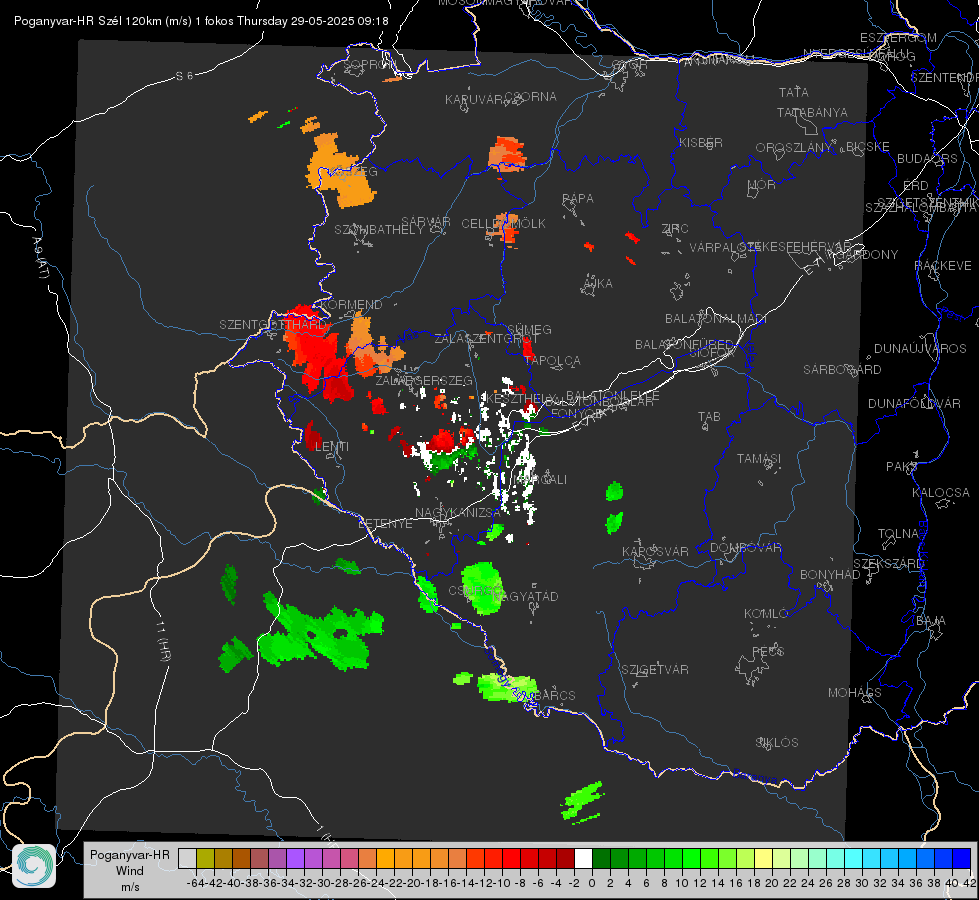This screenshot has height=900, width=979.
Task: Click the KALOCSA city label
Action: [x=941, y=493]
